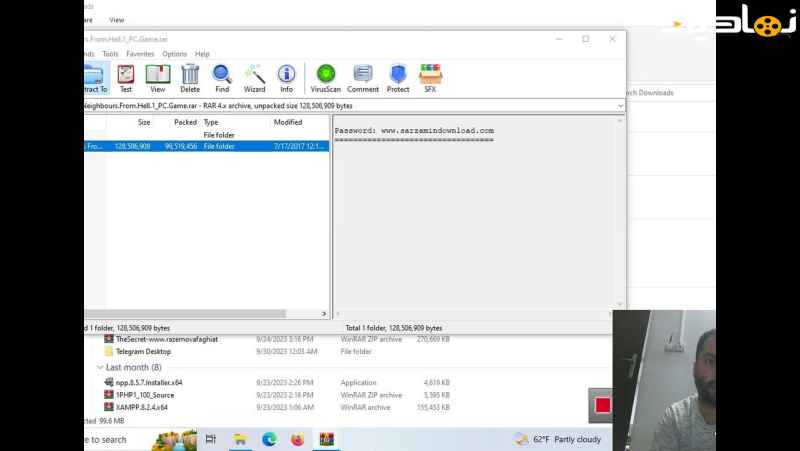
Task: Click right arrow of file list scrollbar
Action: (324, 314)
